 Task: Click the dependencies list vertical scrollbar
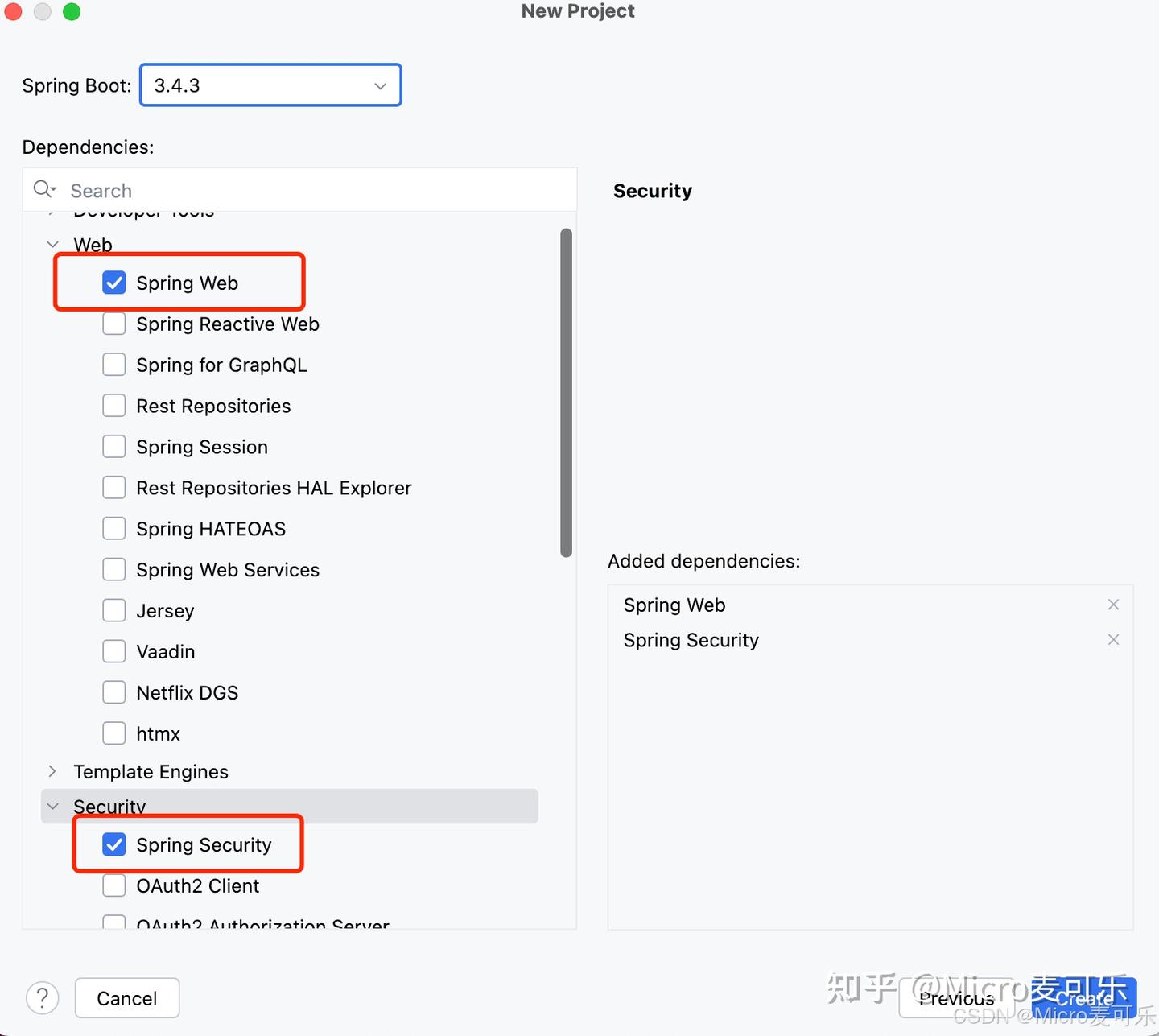(x=567, y=393)
